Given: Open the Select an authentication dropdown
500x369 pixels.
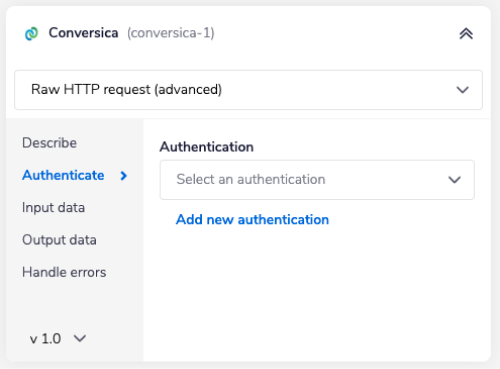Looking at the screenshot, I should click(317, 180).
